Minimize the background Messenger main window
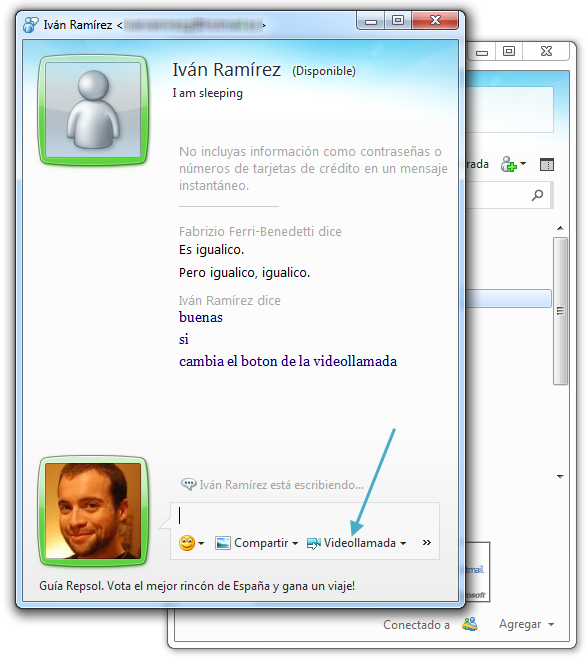The image size is (586, 658). (481, 52)
